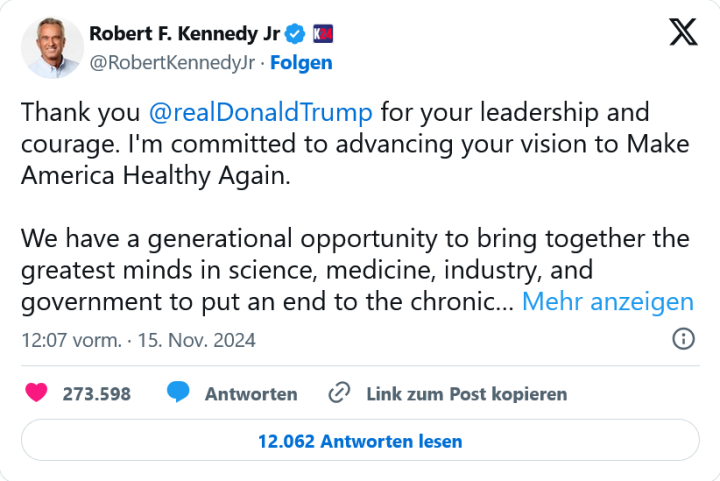Open the @RobertKennedyJr handle link

point(172,62)
